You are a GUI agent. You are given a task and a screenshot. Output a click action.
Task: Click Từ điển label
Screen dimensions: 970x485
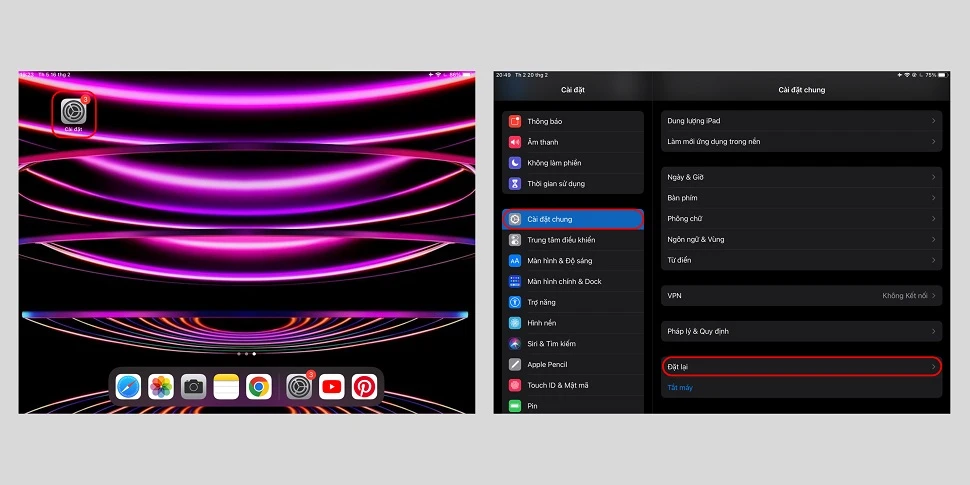[x=679, y=260]
